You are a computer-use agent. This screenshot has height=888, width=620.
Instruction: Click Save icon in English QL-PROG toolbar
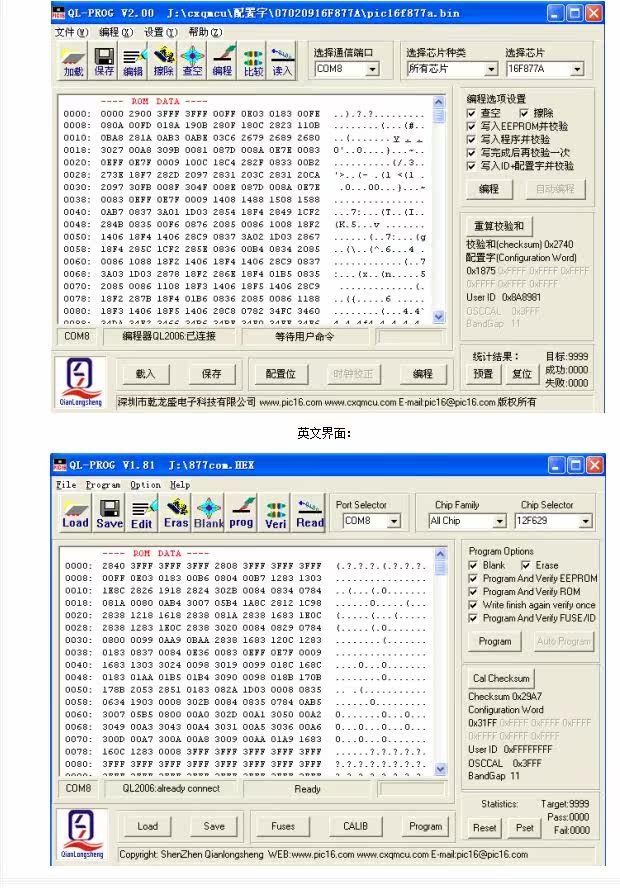pos(109,513)
